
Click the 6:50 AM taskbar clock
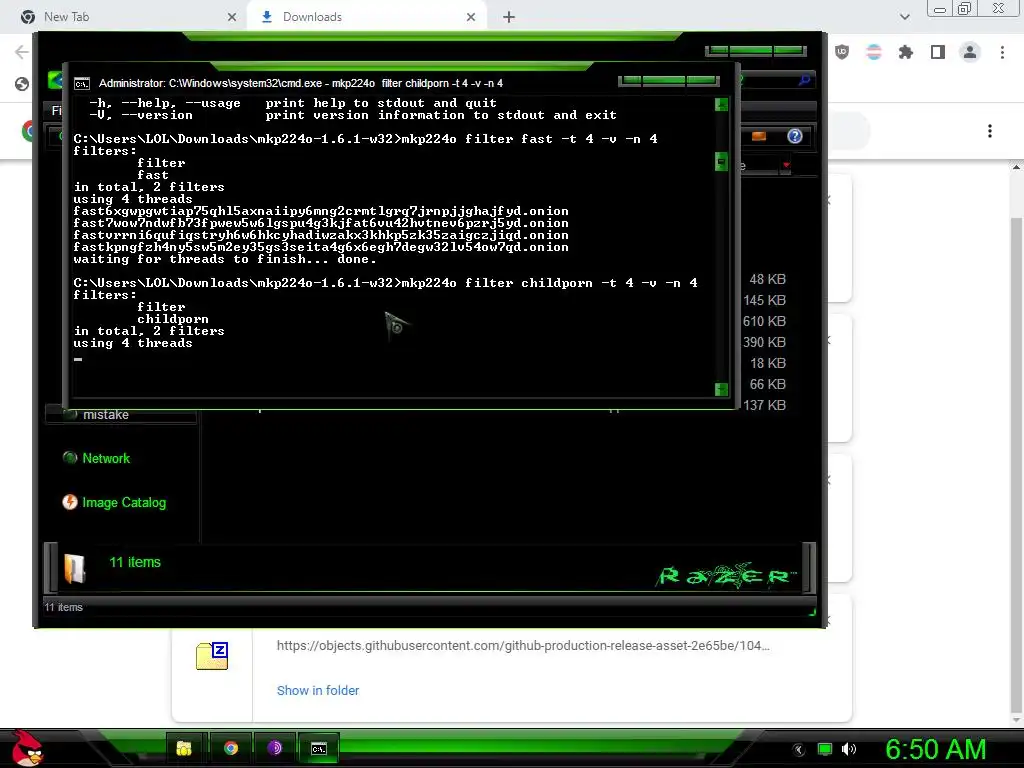(935, 749)
